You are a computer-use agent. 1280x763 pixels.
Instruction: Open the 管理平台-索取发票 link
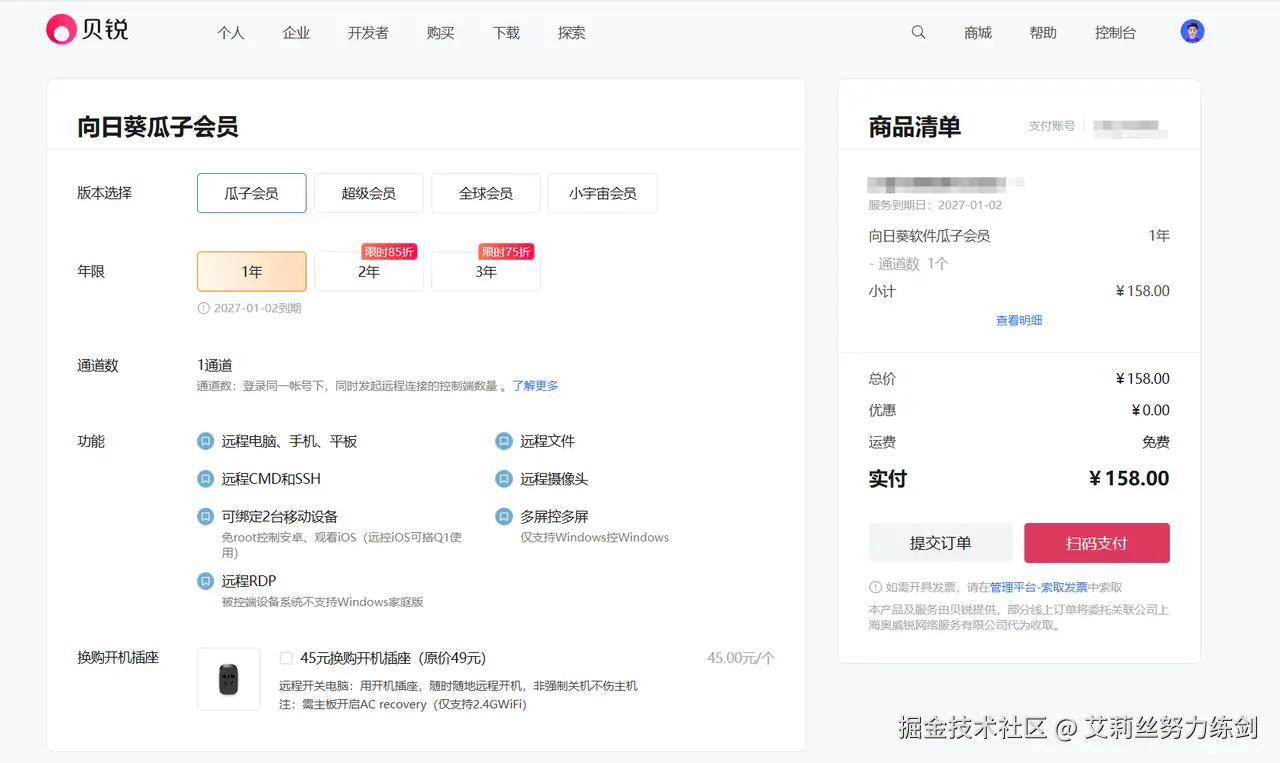(1039, 587)
